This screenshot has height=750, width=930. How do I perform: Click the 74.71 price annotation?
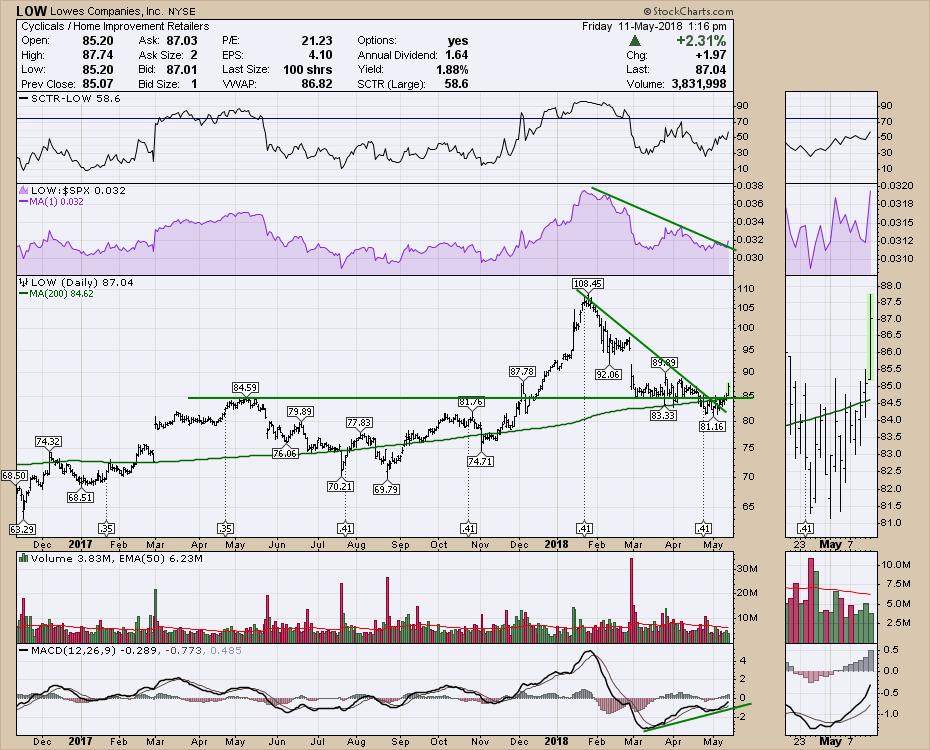pos(480,461)
